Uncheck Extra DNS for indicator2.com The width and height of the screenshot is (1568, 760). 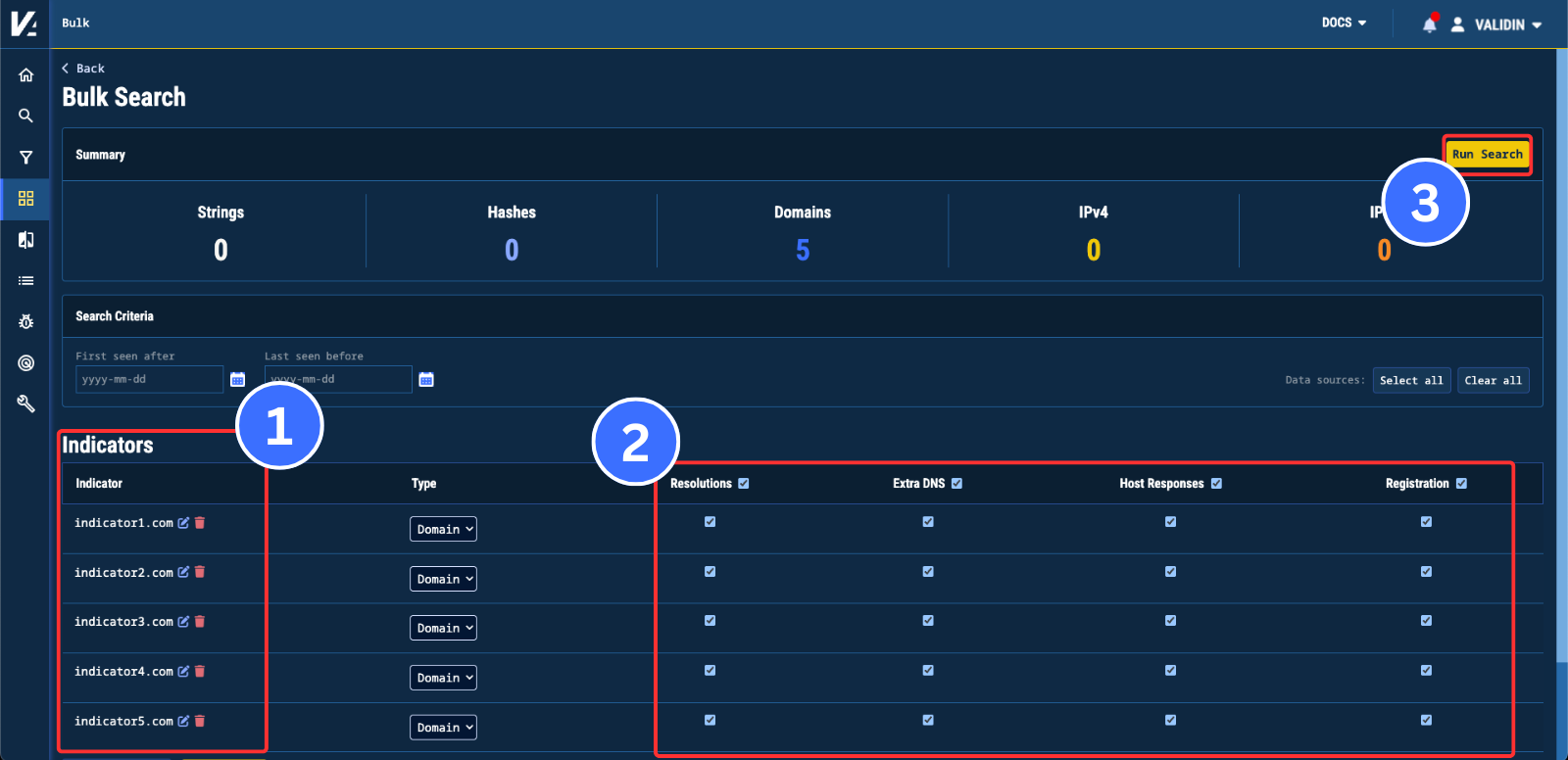(928, 572)
